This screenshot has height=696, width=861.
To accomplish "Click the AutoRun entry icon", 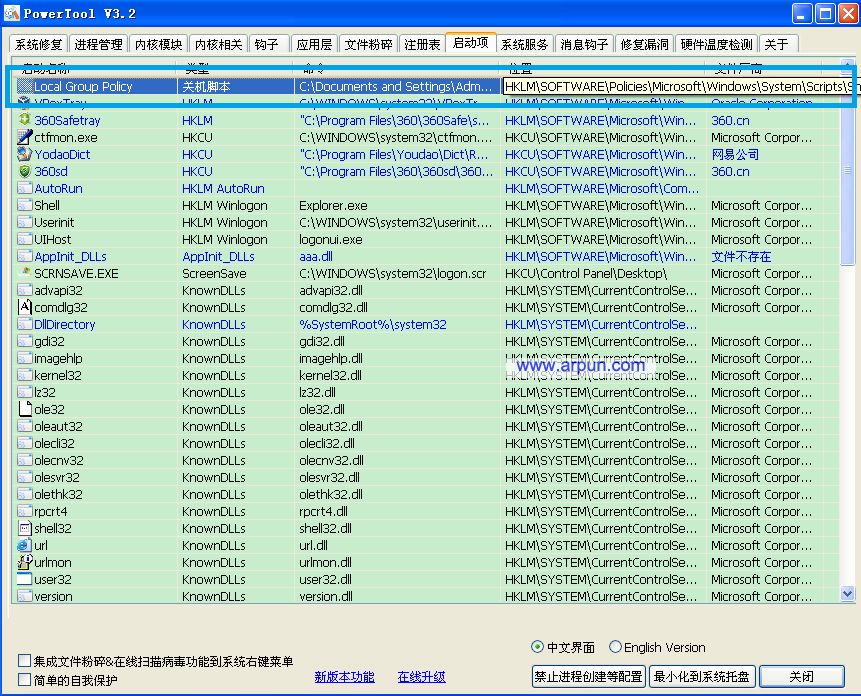I will point(23,188).
